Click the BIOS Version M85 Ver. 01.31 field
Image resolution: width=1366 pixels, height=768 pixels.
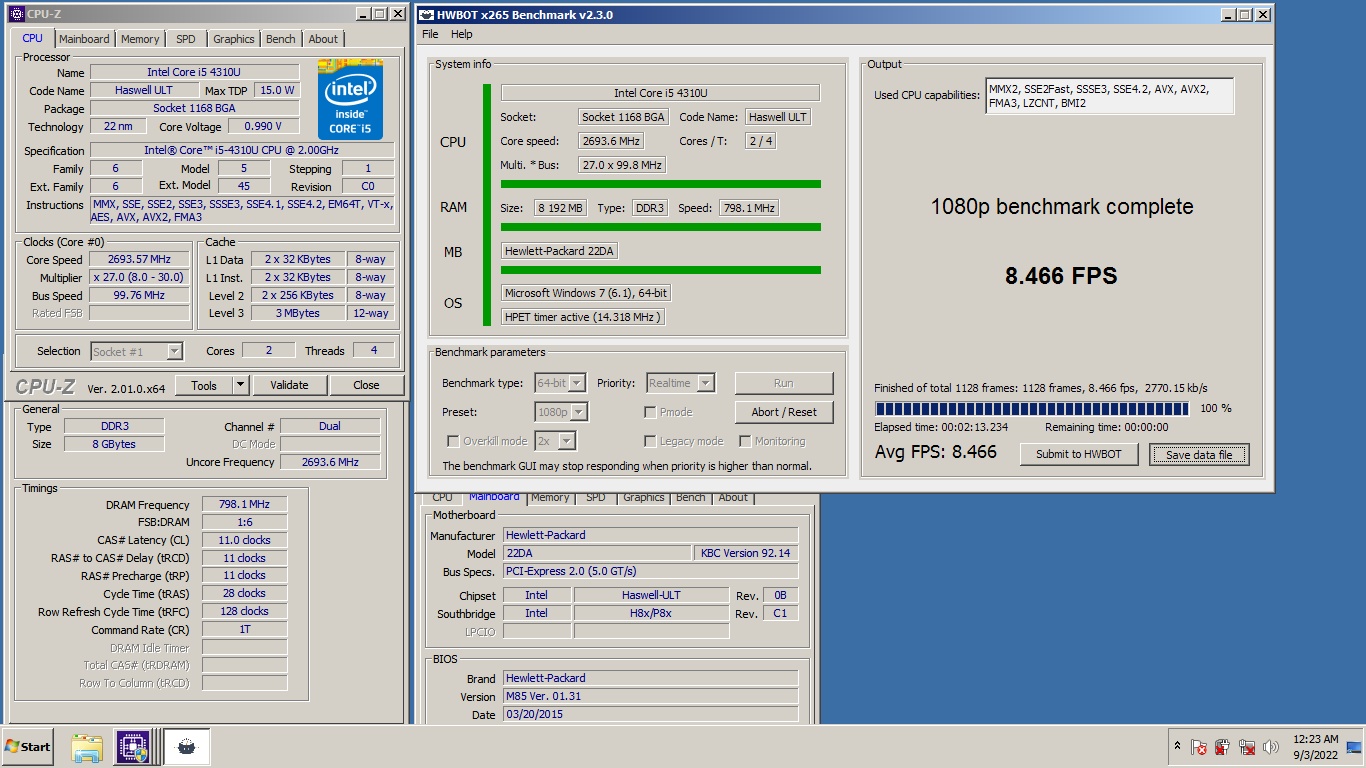[x=650, y=696]
